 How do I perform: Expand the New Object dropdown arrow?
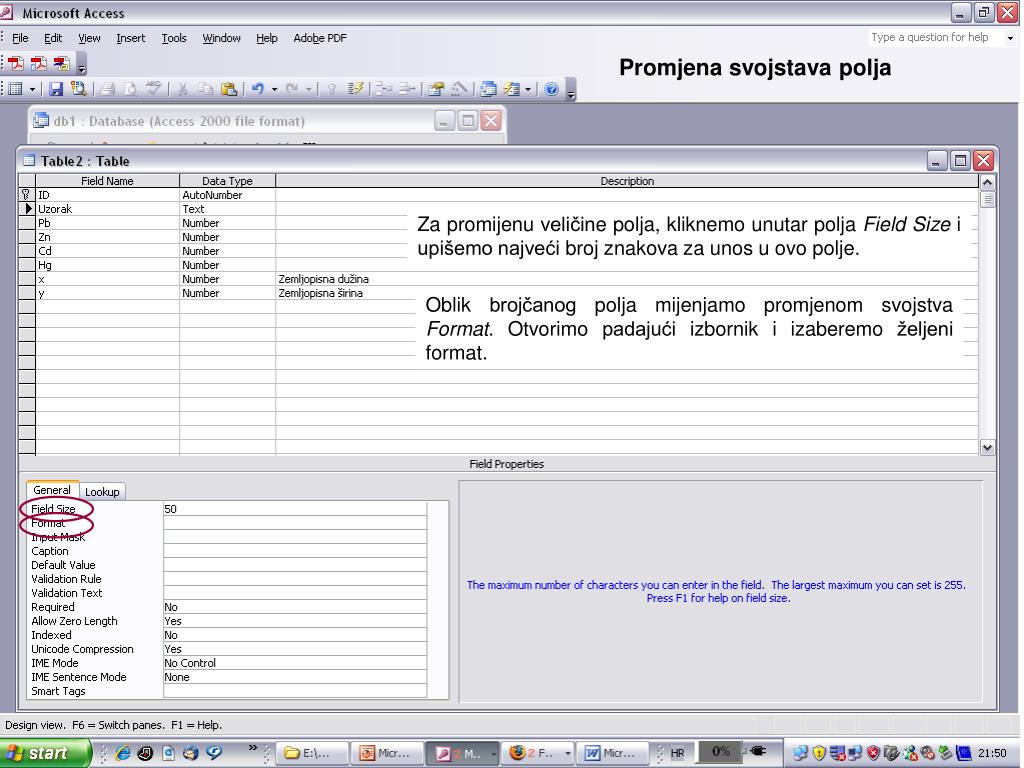[x=528, y=89]
